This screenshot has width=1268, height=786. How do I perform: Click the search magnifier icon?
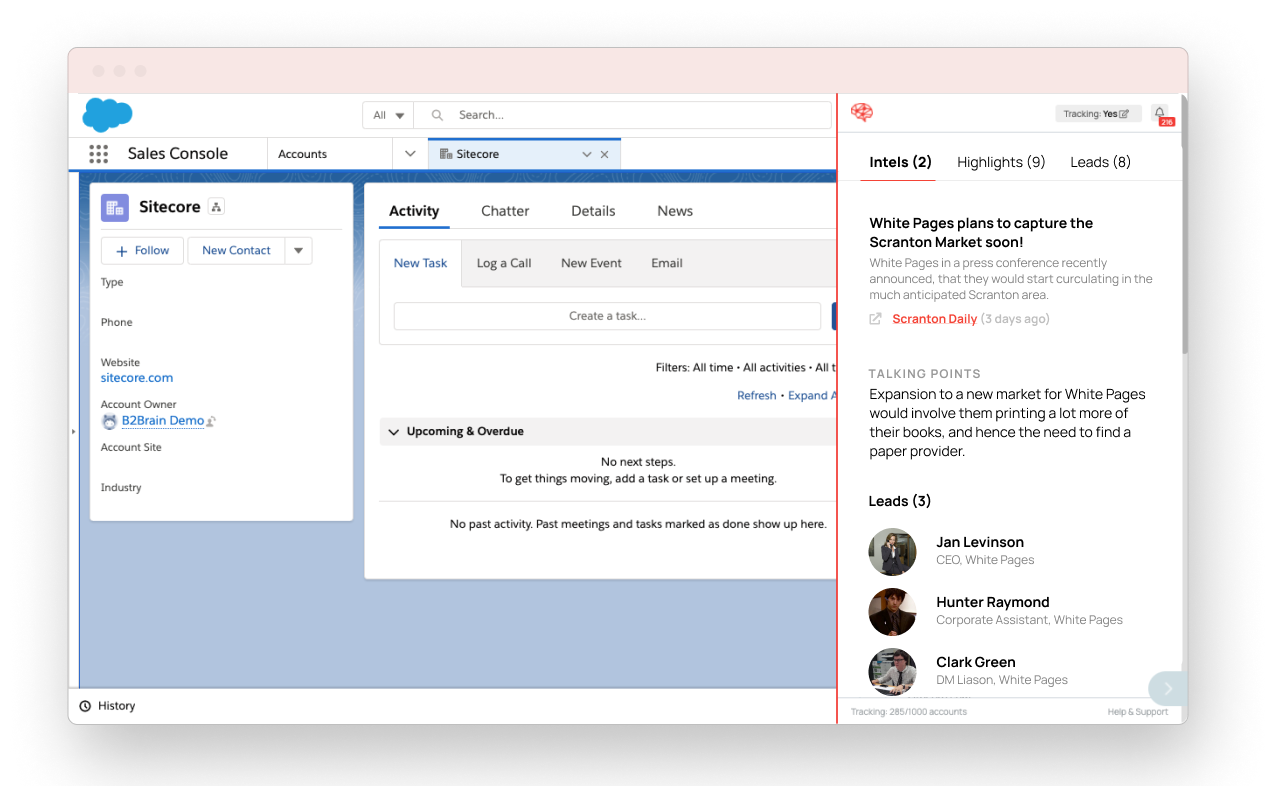[436, 114]
